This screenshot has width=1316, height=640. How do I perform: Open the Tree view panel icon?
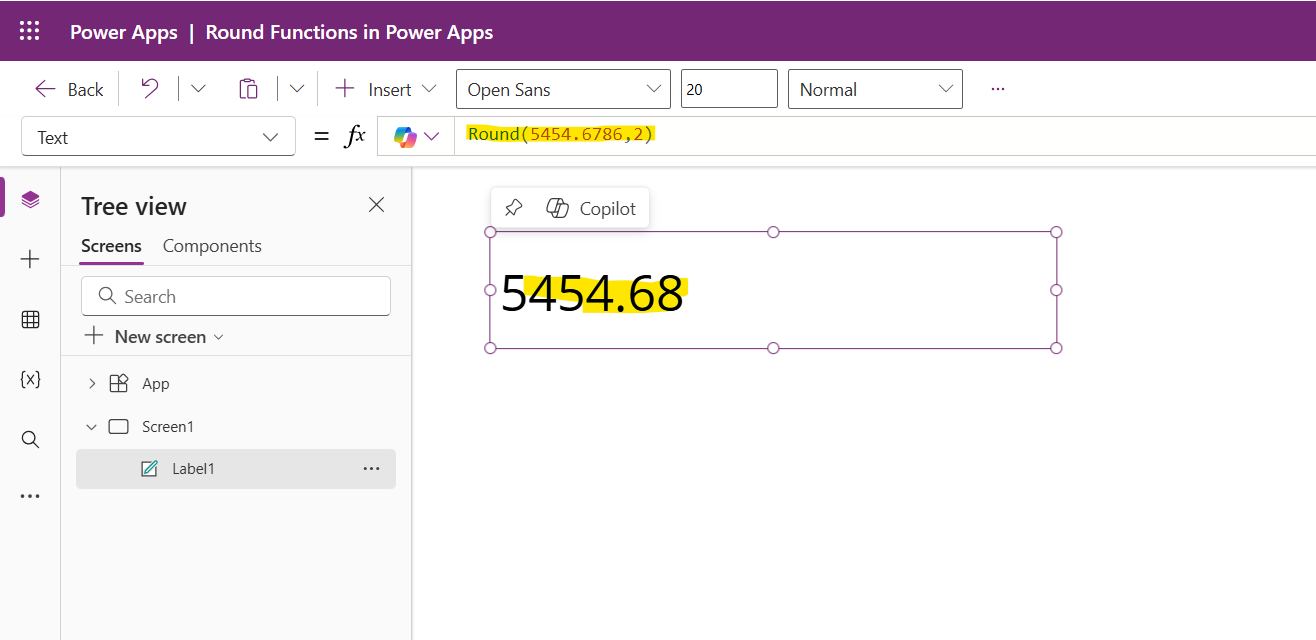click(x=30, y=197)
